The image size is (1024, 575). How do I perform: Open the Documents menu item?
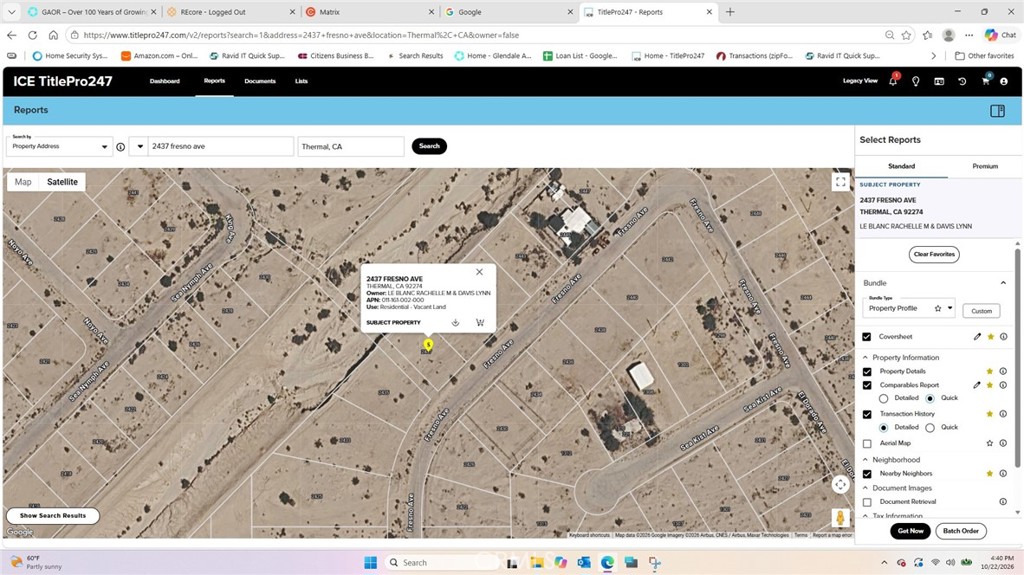pos(260,81)
